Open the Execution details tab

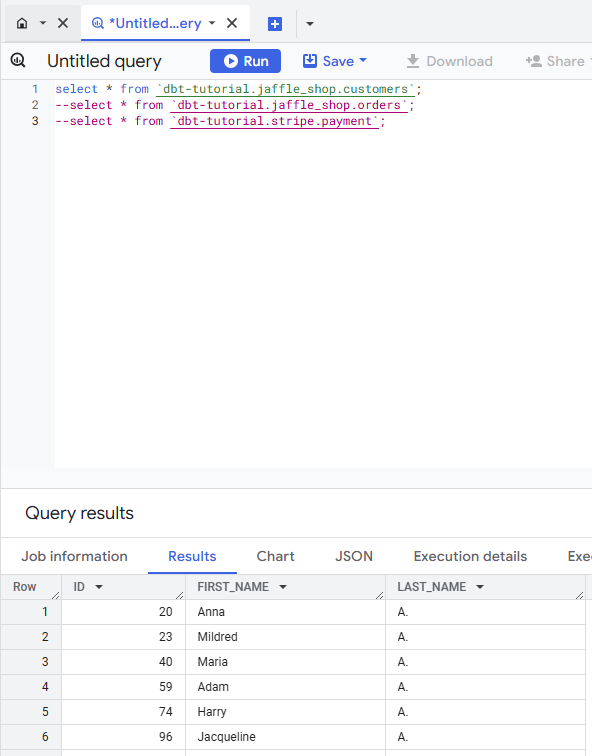tap(470, 556)
